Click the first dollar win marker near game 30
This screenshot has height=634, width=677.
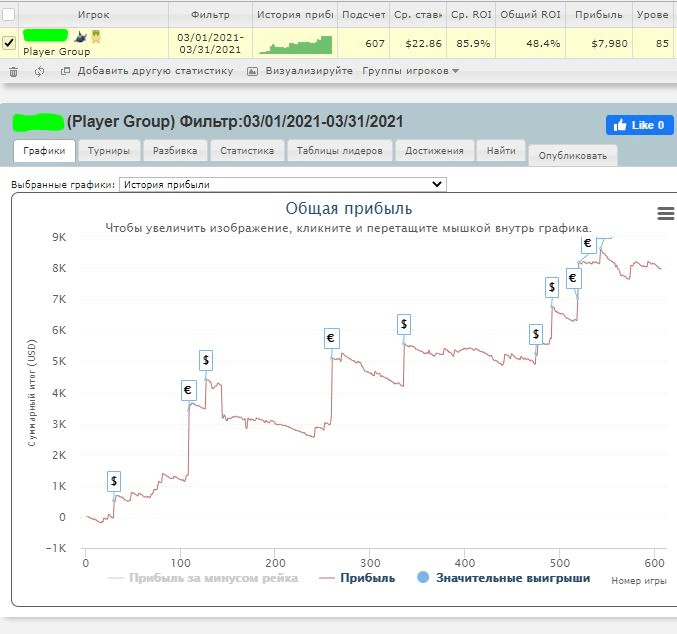coord(115,482)
